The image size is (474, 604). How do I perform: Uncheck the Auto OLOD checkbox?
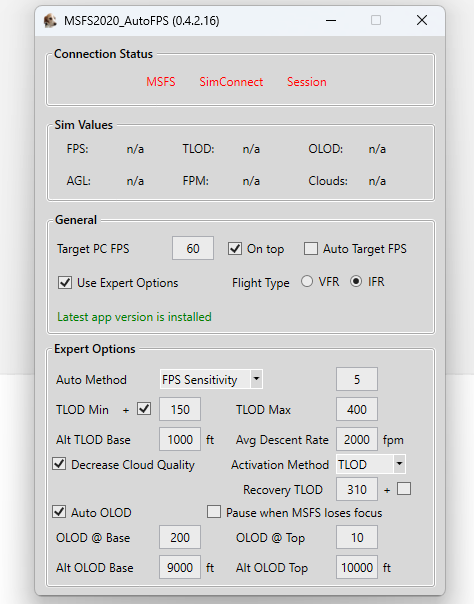point(59,512)
